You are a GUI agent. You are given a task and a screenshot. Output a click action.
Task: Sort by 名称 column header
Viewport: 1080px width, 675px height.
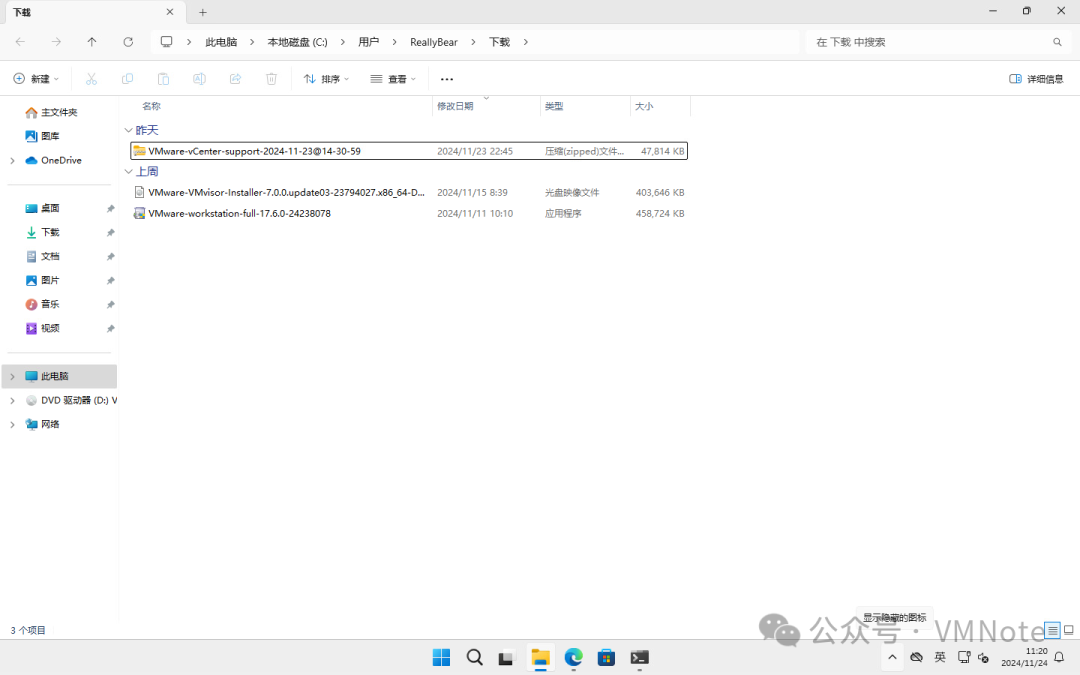(x=151, y=106)
